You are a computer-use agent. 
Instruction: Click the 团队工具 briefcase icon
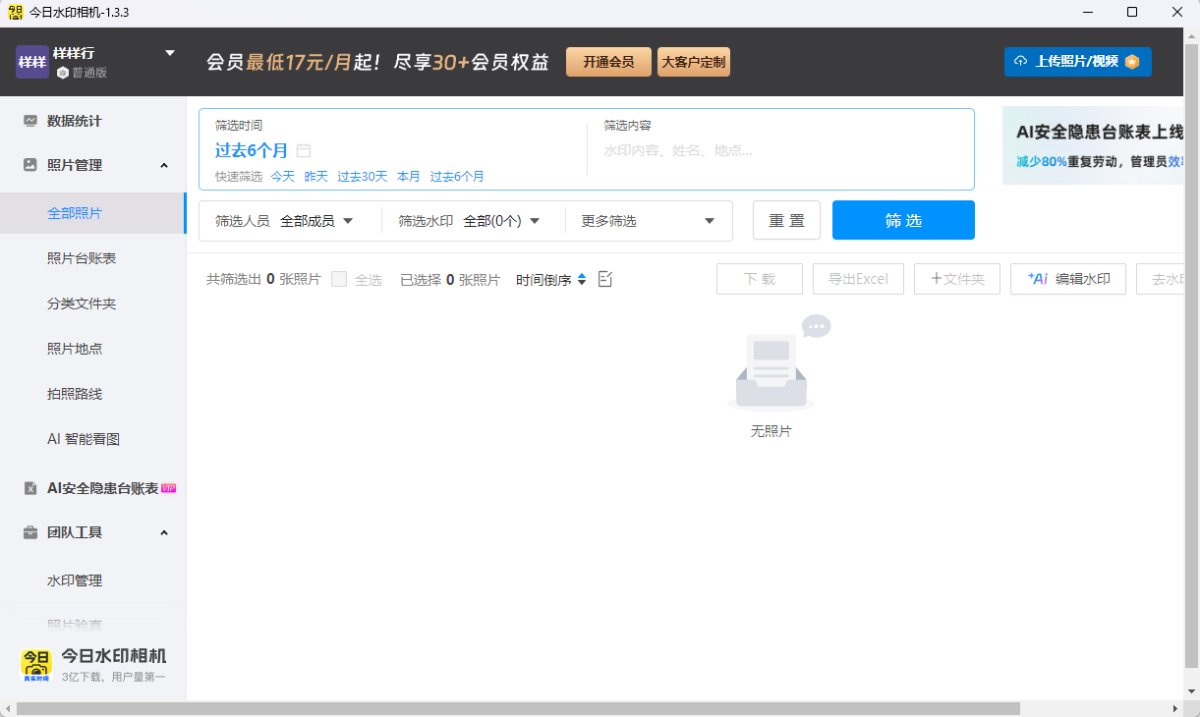(x=30, y=533)
